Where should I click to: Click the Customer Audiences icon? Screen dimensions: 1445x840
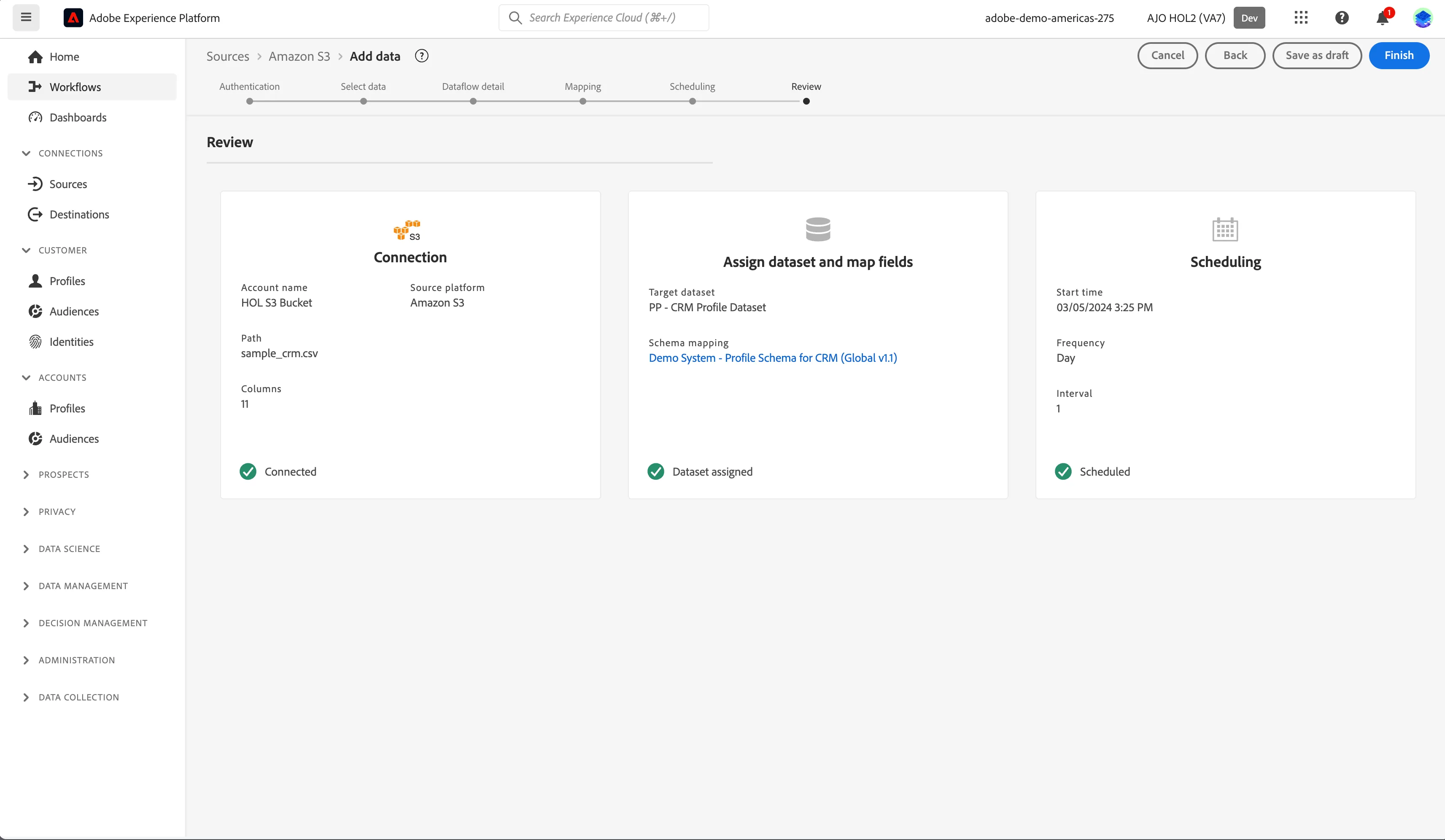(x=35, y=311)
